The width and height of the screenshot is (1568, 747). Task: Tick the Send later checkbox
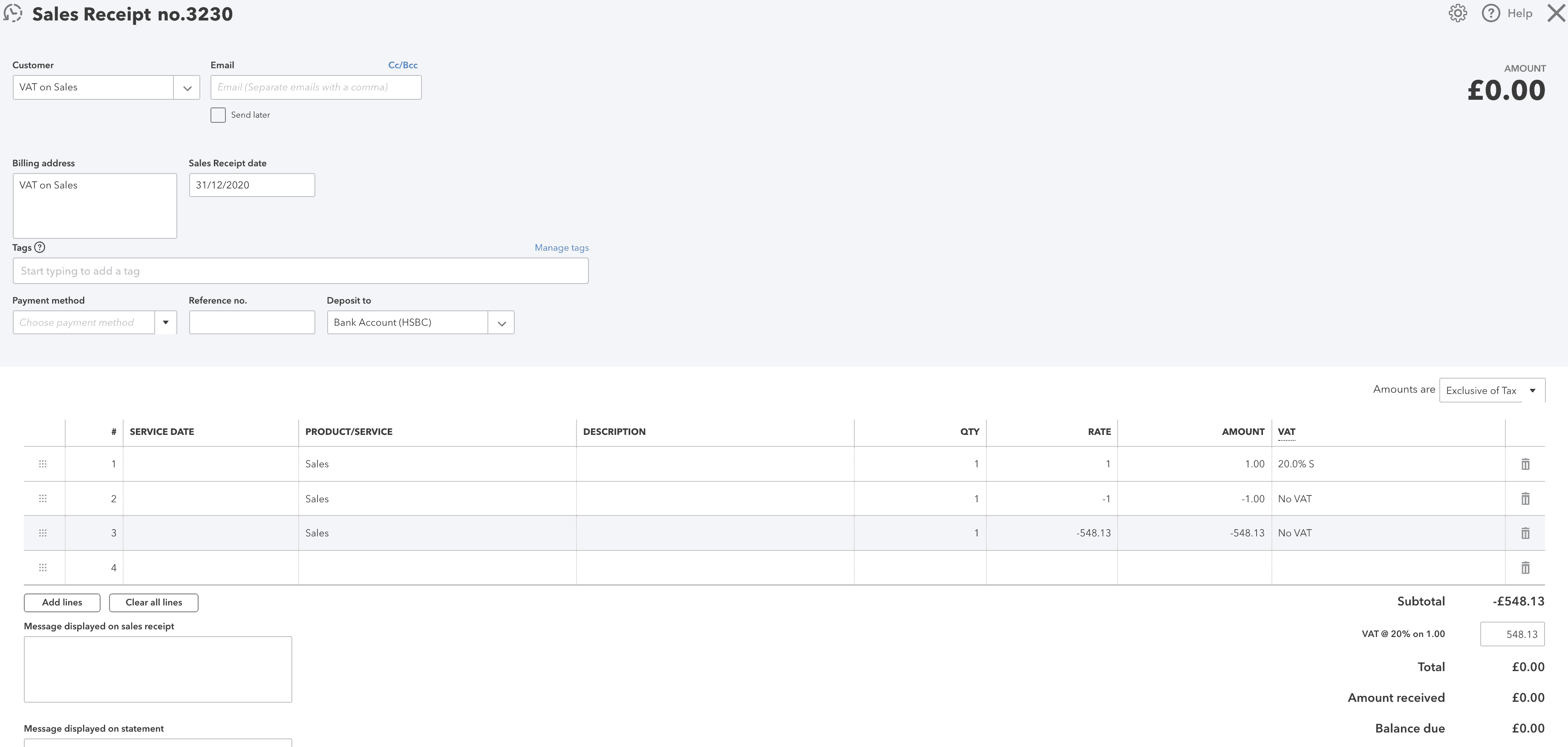(x=218, y=115)
